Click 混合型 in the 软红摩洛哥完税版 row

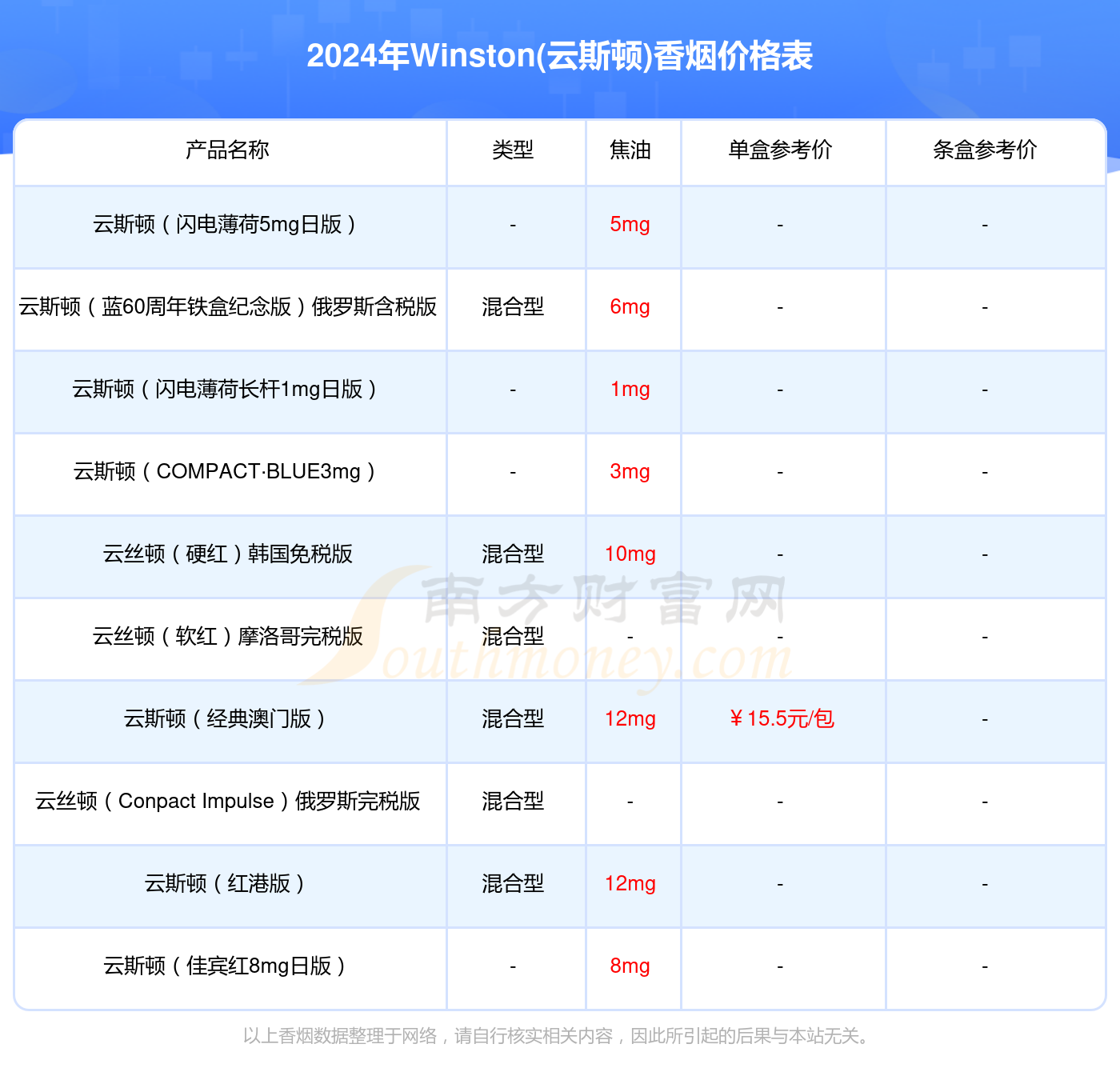(513, 637)
